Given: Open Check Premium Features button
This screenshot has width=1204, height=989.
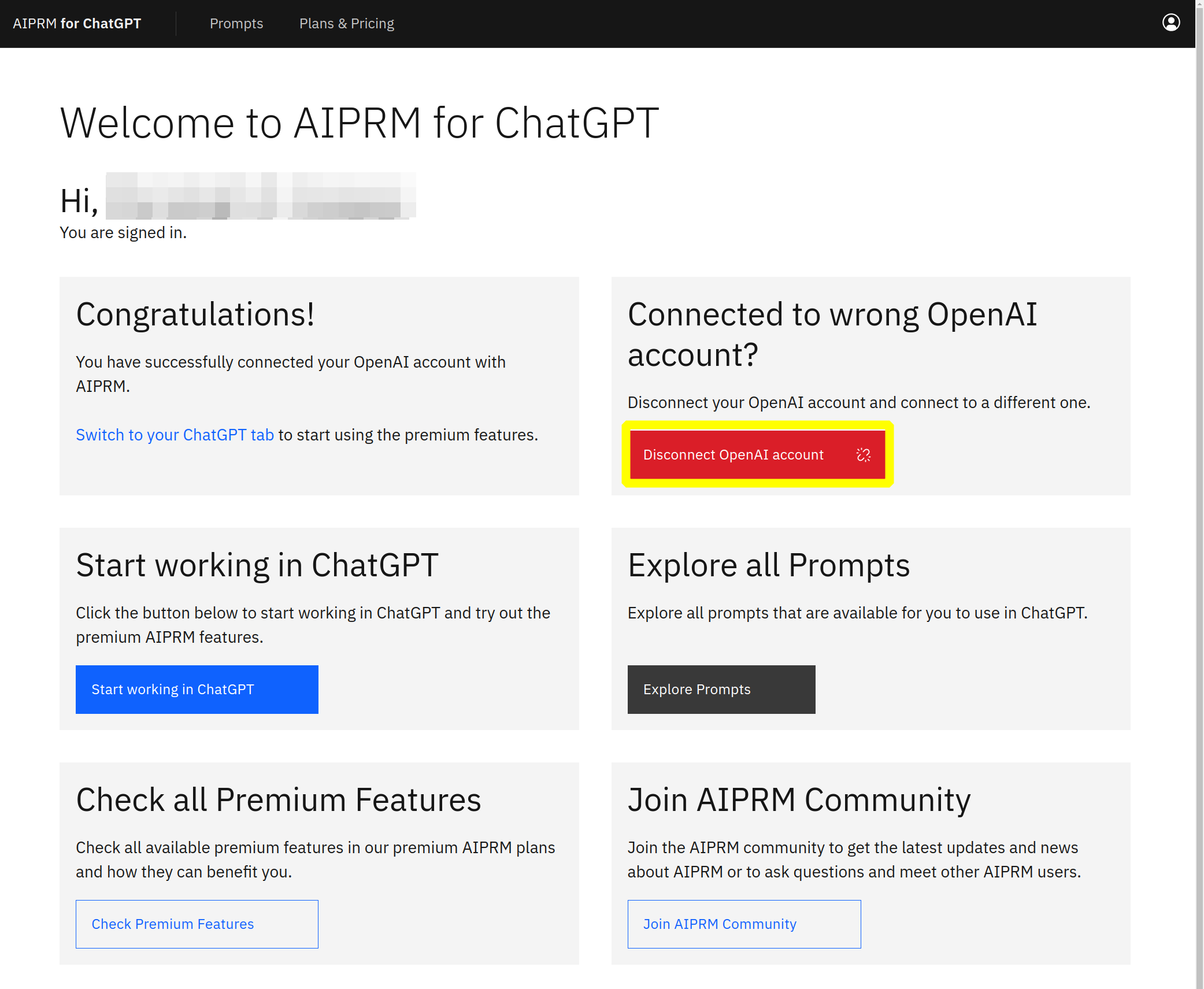Looking at the screenshot, I should (x=197, y=924).
